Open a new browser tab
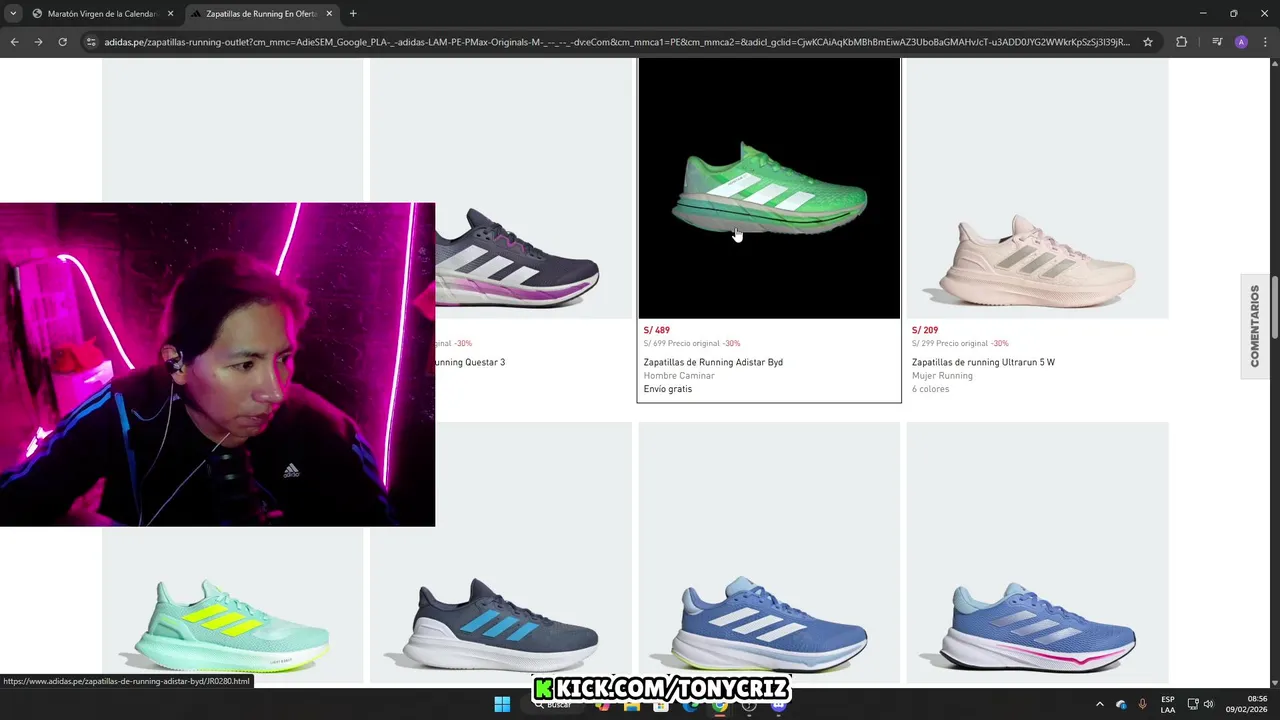The height and width of the screenshot is (720, 1280). pyautogui.click(x=353, y=14)
